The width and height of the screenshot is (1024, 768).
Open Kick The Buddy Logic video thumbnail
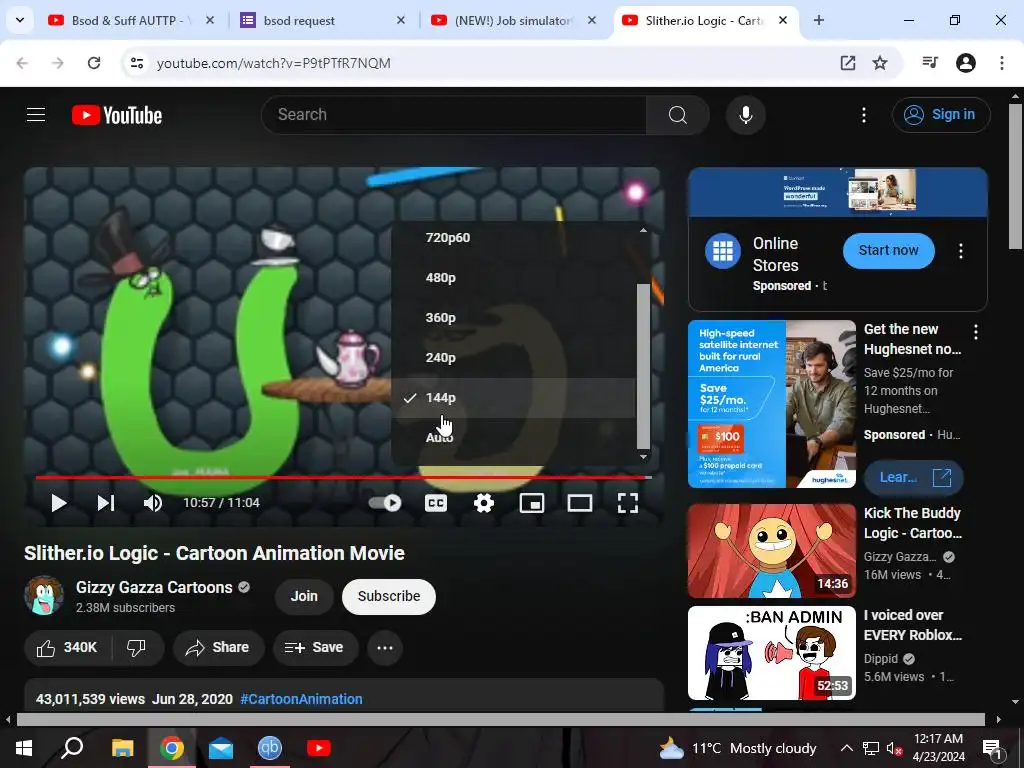(x=771, y=551)
